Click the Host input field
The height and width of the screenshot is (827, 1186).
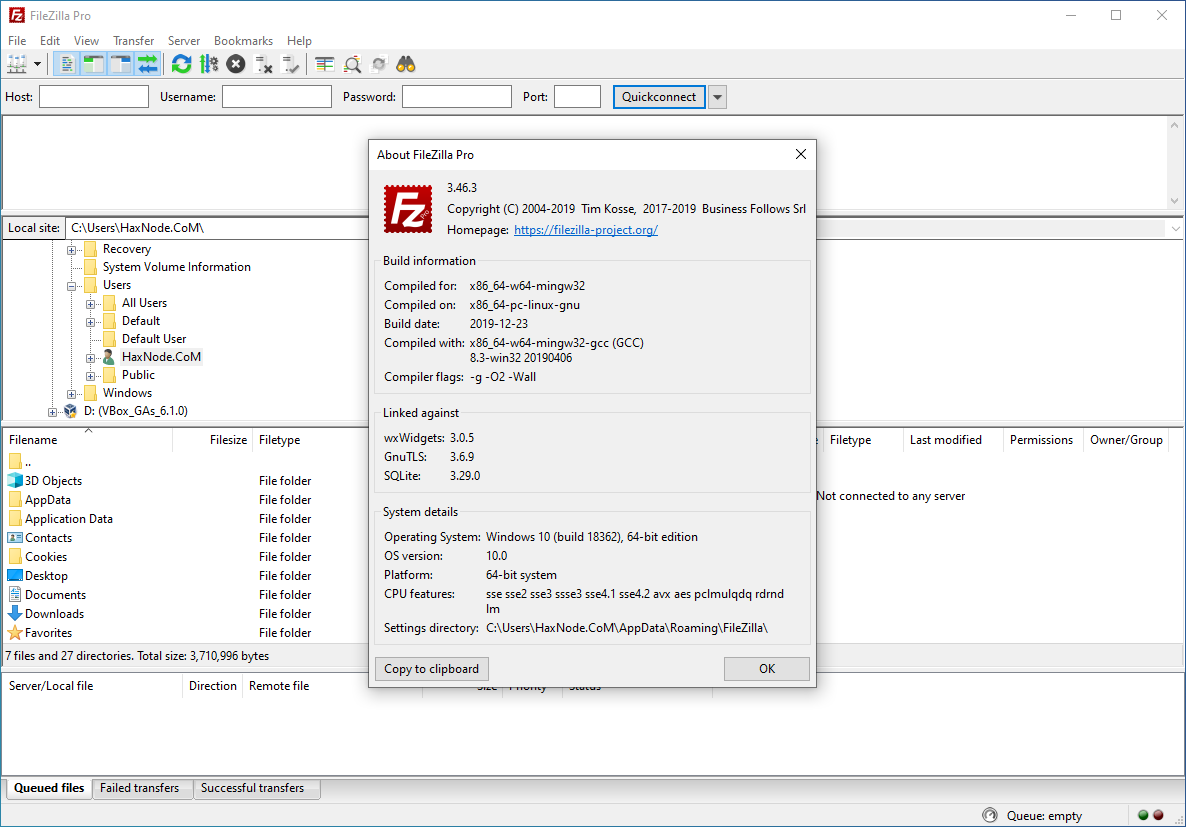(x=93, y=97)
